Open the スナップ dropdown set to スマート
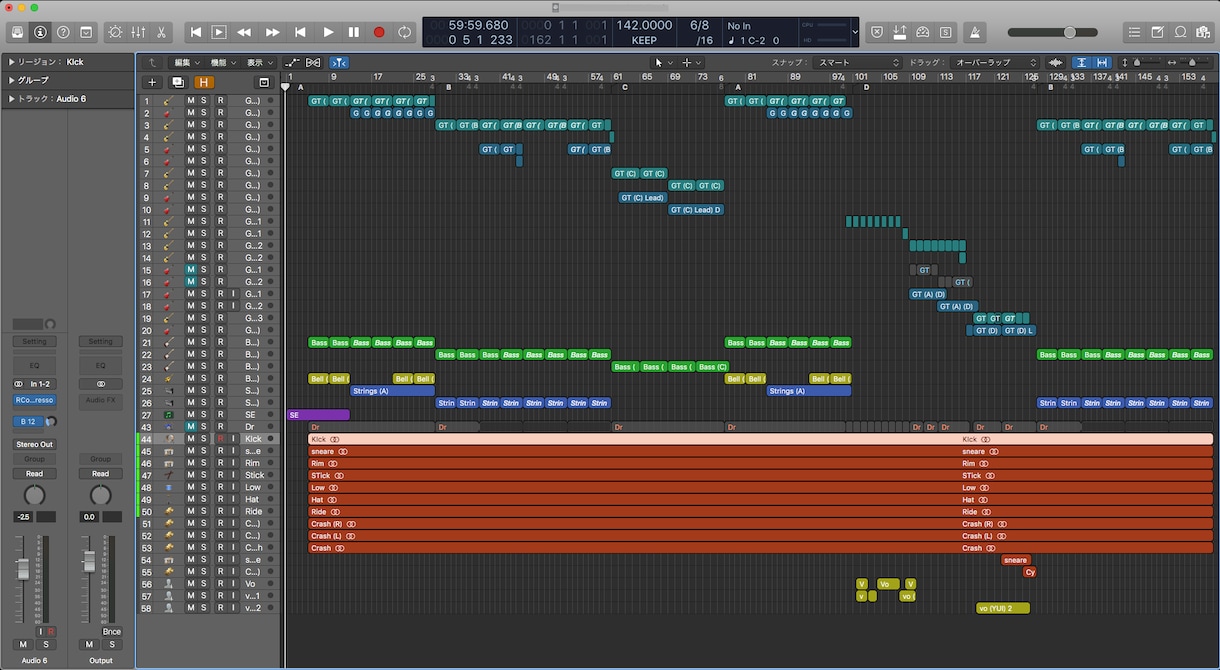 tap(858, 62)
